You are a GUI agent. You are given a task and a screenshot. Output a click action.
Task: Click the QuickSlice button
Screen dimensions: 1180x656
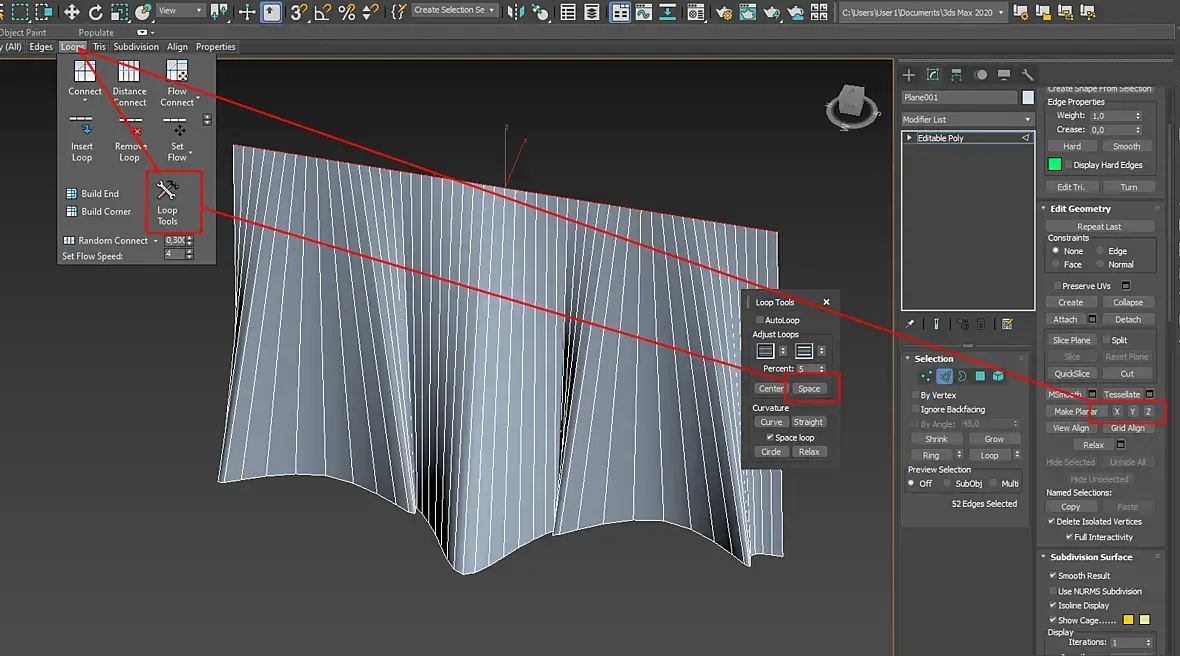[x=1071, y=374]
